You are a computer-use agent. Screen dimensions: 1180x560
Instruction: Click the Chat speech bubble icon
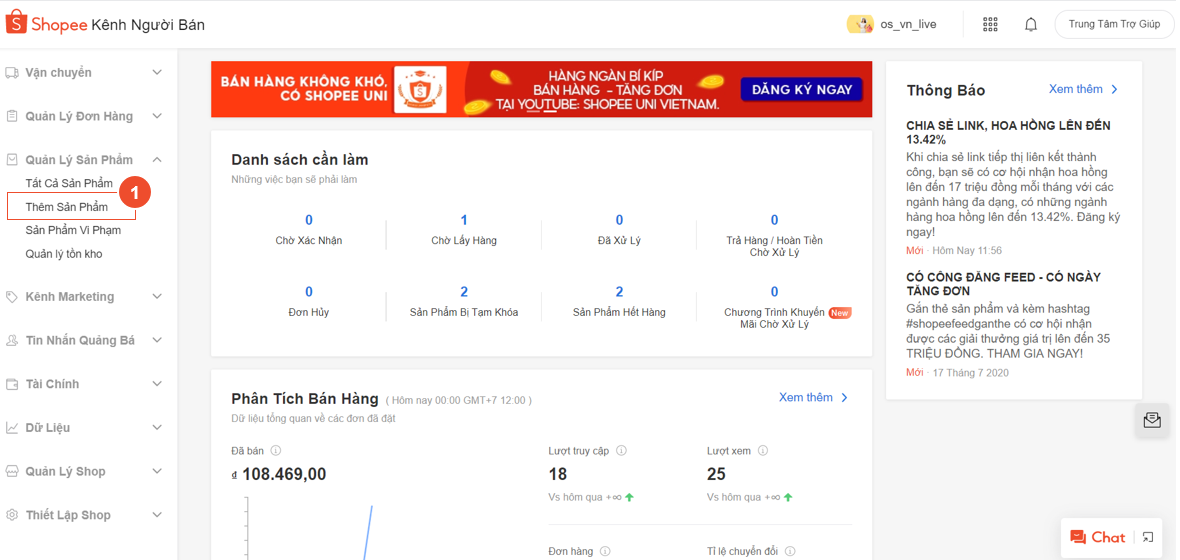1078,537
